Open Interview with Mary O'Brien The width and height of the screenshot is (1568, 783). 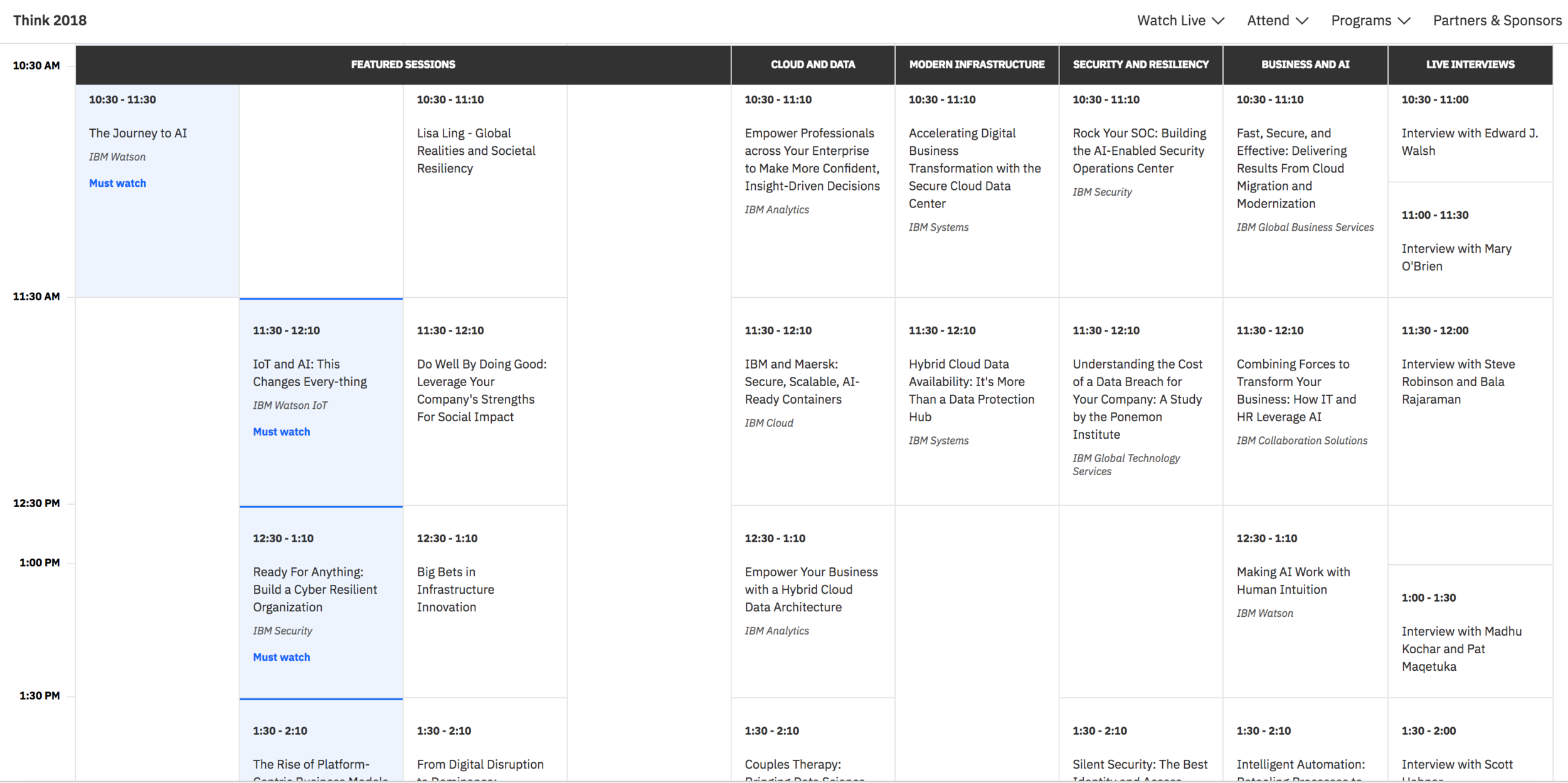pyautogui.click(x=1456, y=257)
